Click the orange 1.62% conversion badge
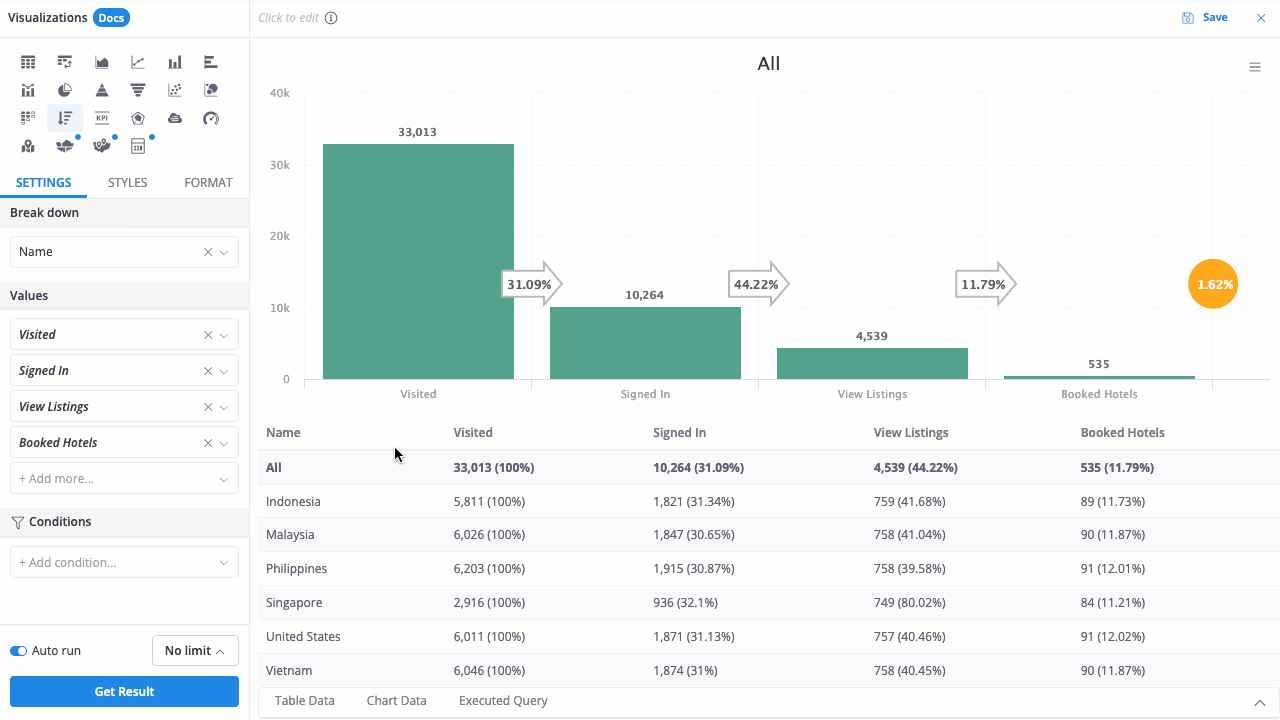The width and height of the screenshot is (1280, 720). (1213, 284)
